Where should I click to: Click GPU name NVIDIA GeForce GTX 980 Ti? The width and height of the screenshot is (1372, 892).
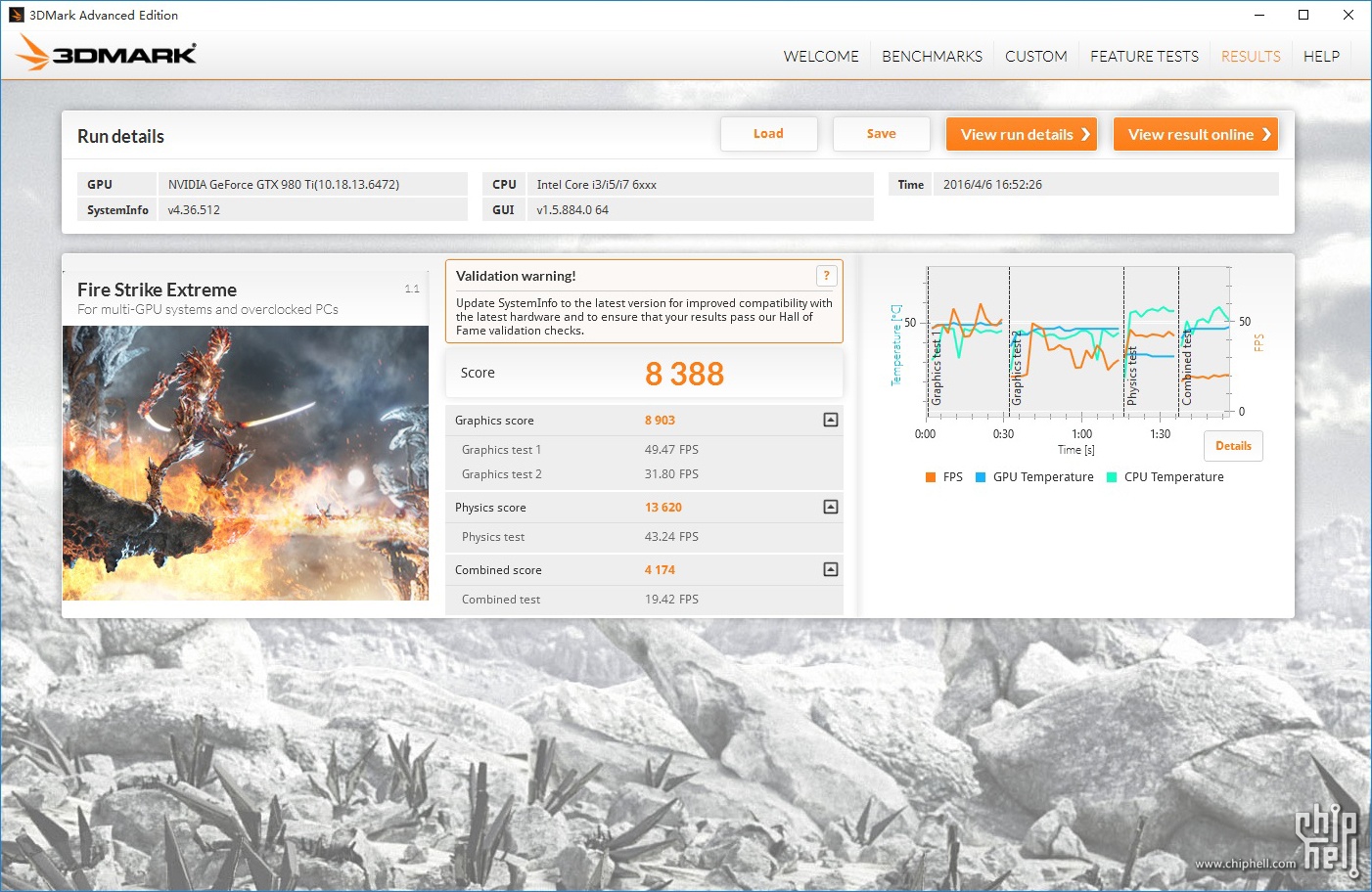(284, 184)
